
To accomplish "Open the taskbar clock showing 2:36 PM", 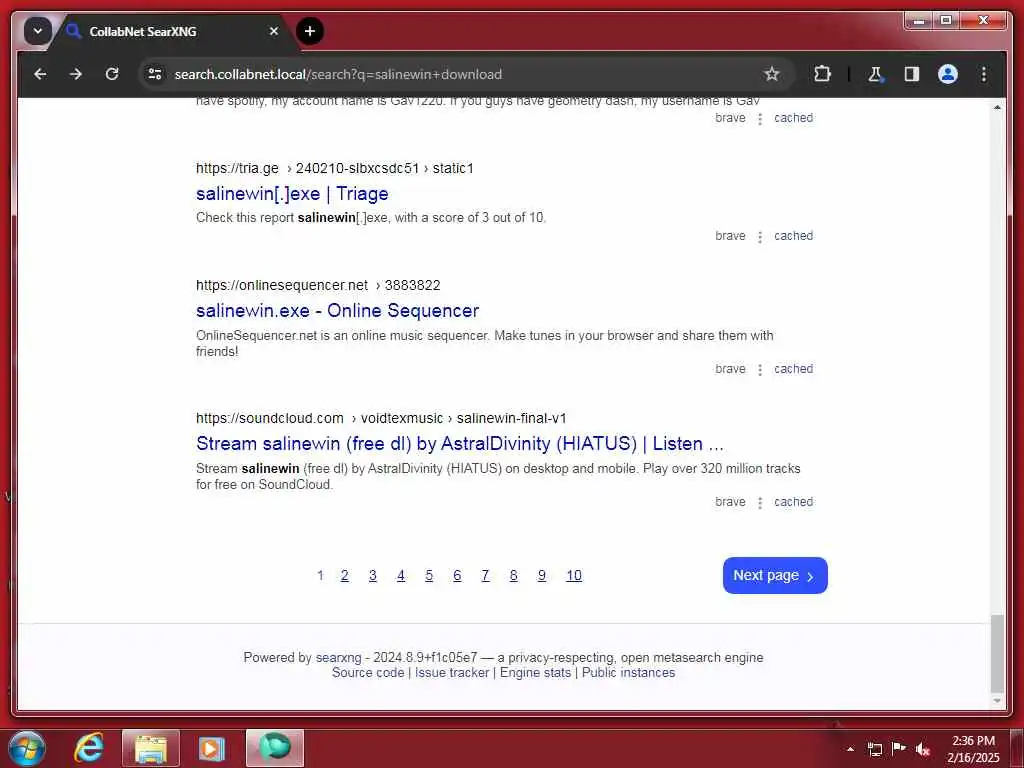I will click(973, 749).
